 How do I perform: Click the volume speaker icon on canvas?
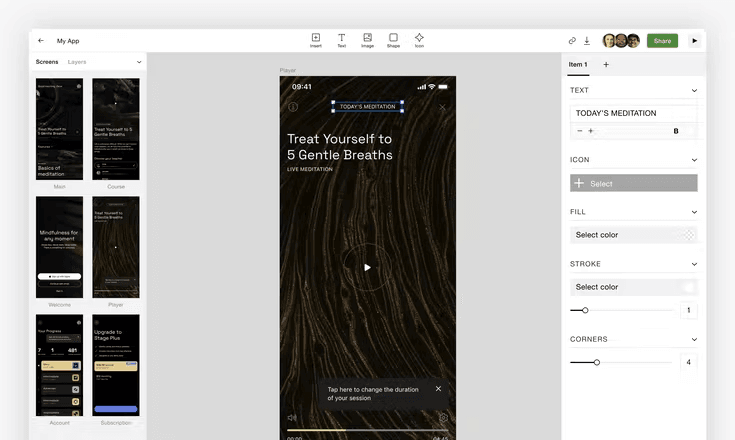[x=292, y=417]
